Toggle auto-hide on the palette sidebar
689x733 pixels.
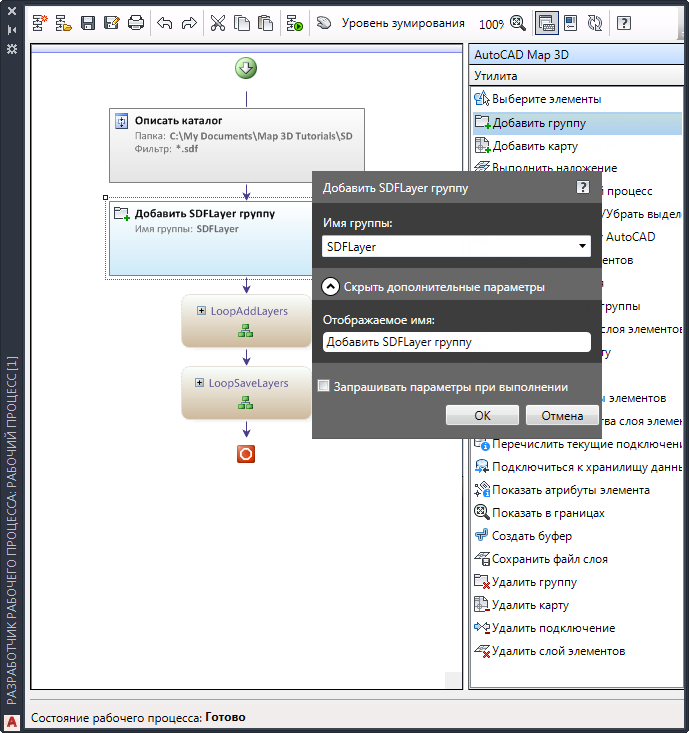pyautogui.click(x=12, y=30)
